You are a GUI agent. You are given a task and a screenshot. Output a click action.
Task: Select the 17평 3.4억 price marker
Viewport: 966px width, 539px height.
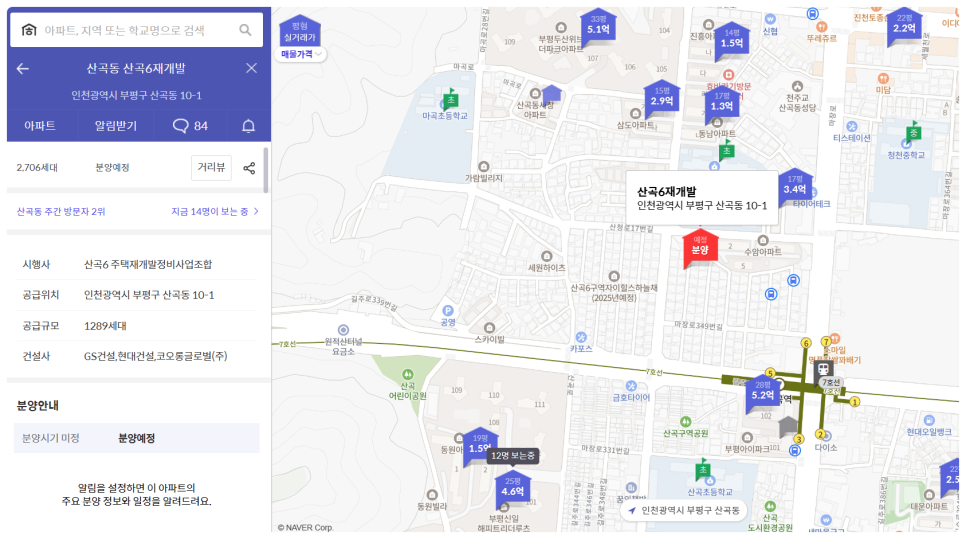(x=794, y=186)
